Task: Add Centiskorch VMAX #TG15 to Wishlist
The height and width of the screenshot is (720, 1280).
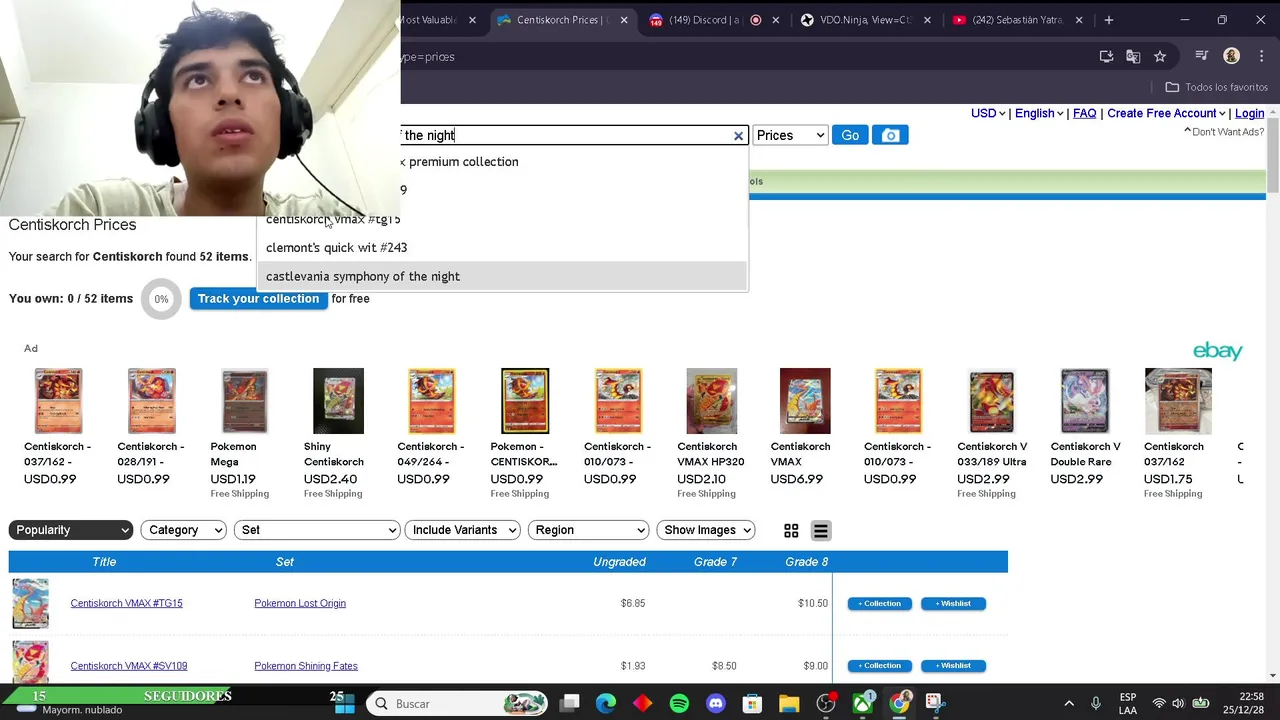Action: tap(953, 603)
